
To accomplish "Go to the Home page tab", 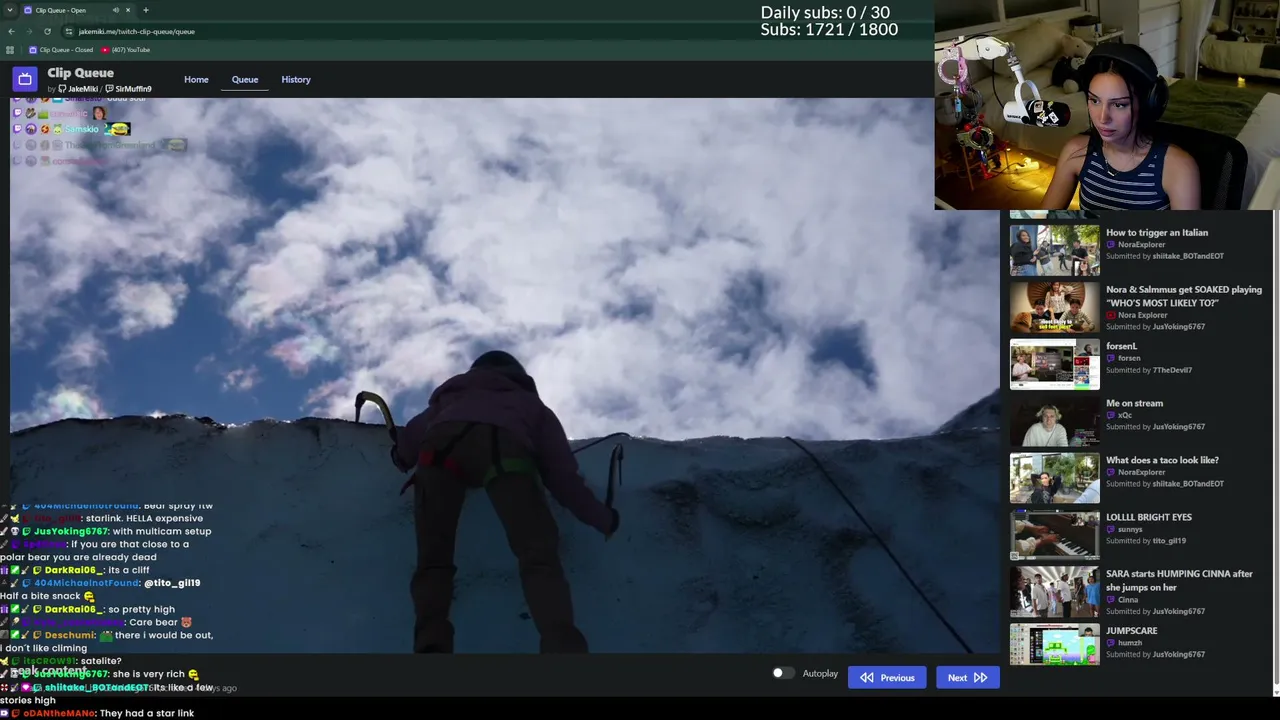I will click(196, 79).
